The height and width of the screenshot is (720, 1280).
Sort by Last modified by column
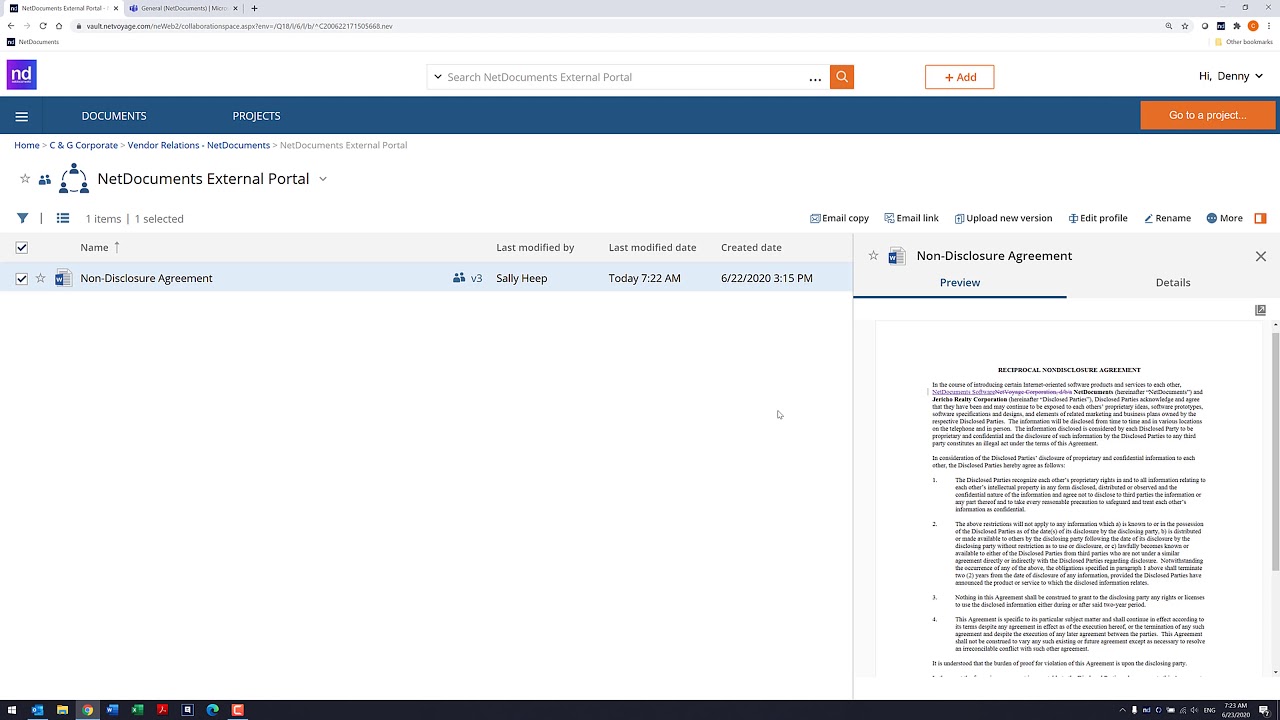click(535, 247)
